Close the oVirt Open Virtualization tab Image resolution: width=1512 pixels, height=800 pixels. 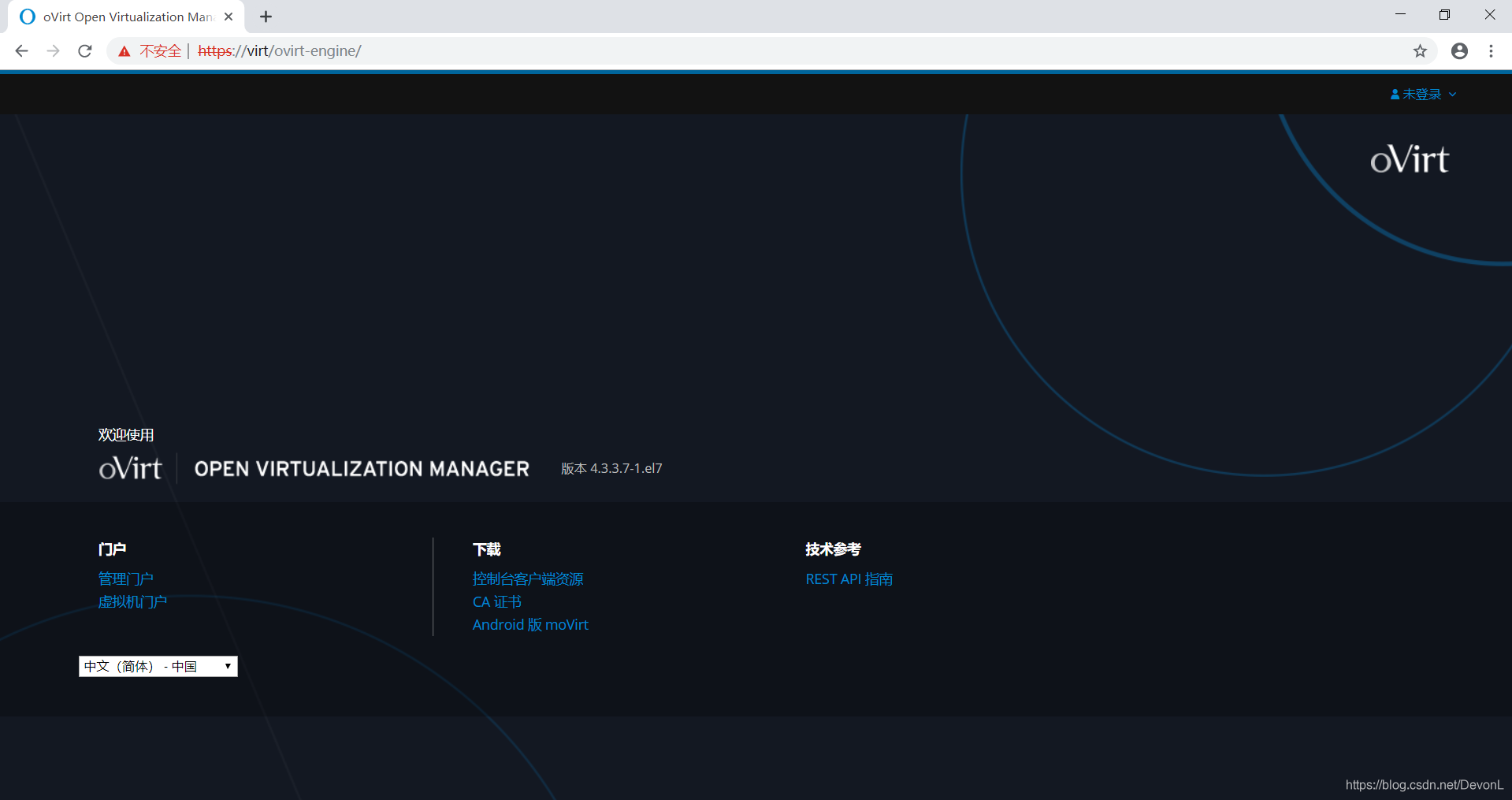point(228,17)
